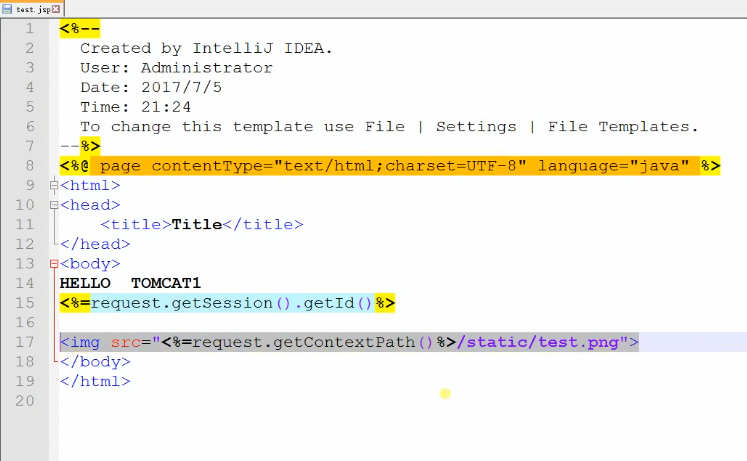The height and width of the screenshot is (461, 747).
Task: Click the opening <%-- comment marker
Action: [80, 29]
